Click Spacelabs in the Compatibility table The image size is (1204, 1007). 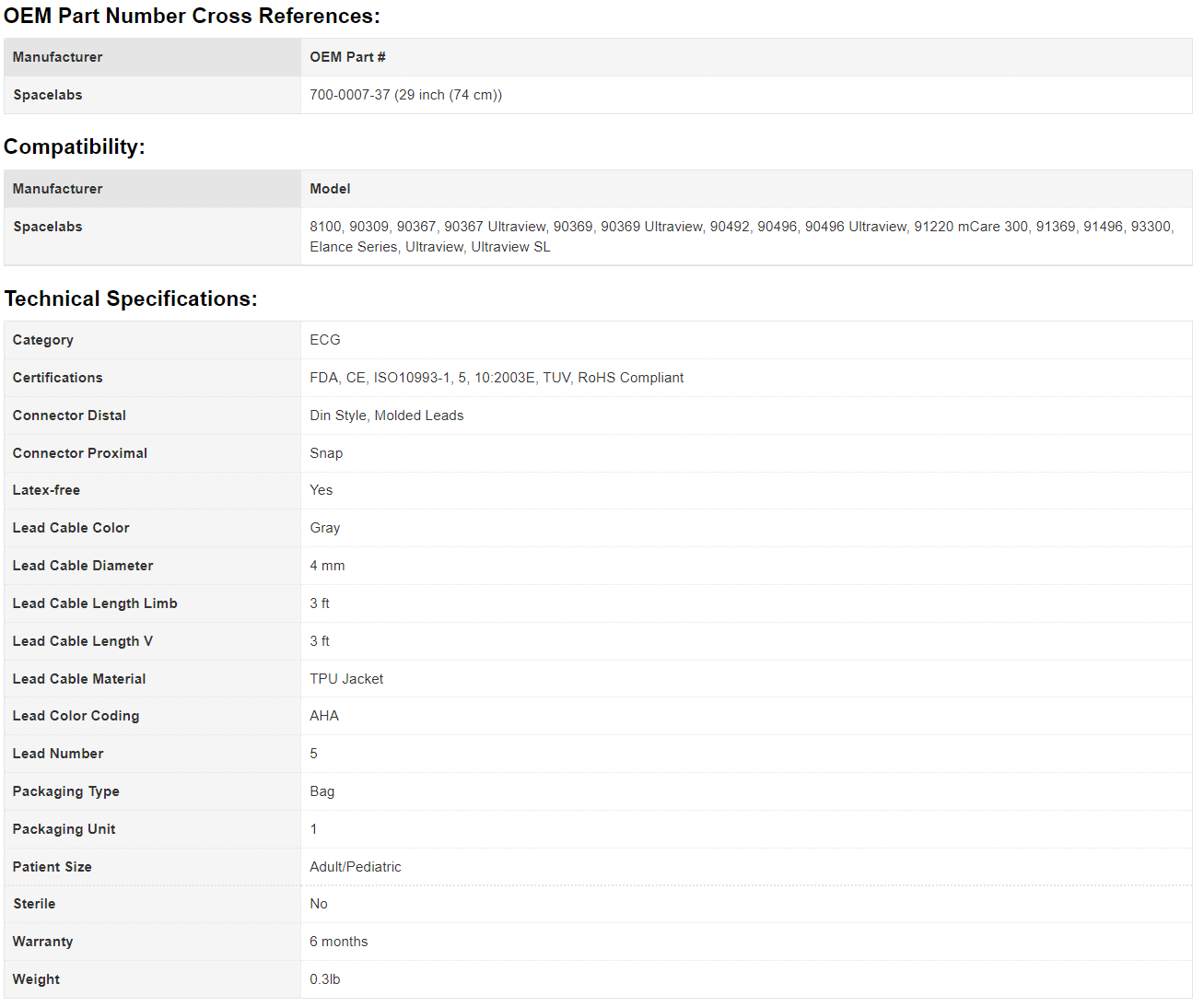(48, 227)
